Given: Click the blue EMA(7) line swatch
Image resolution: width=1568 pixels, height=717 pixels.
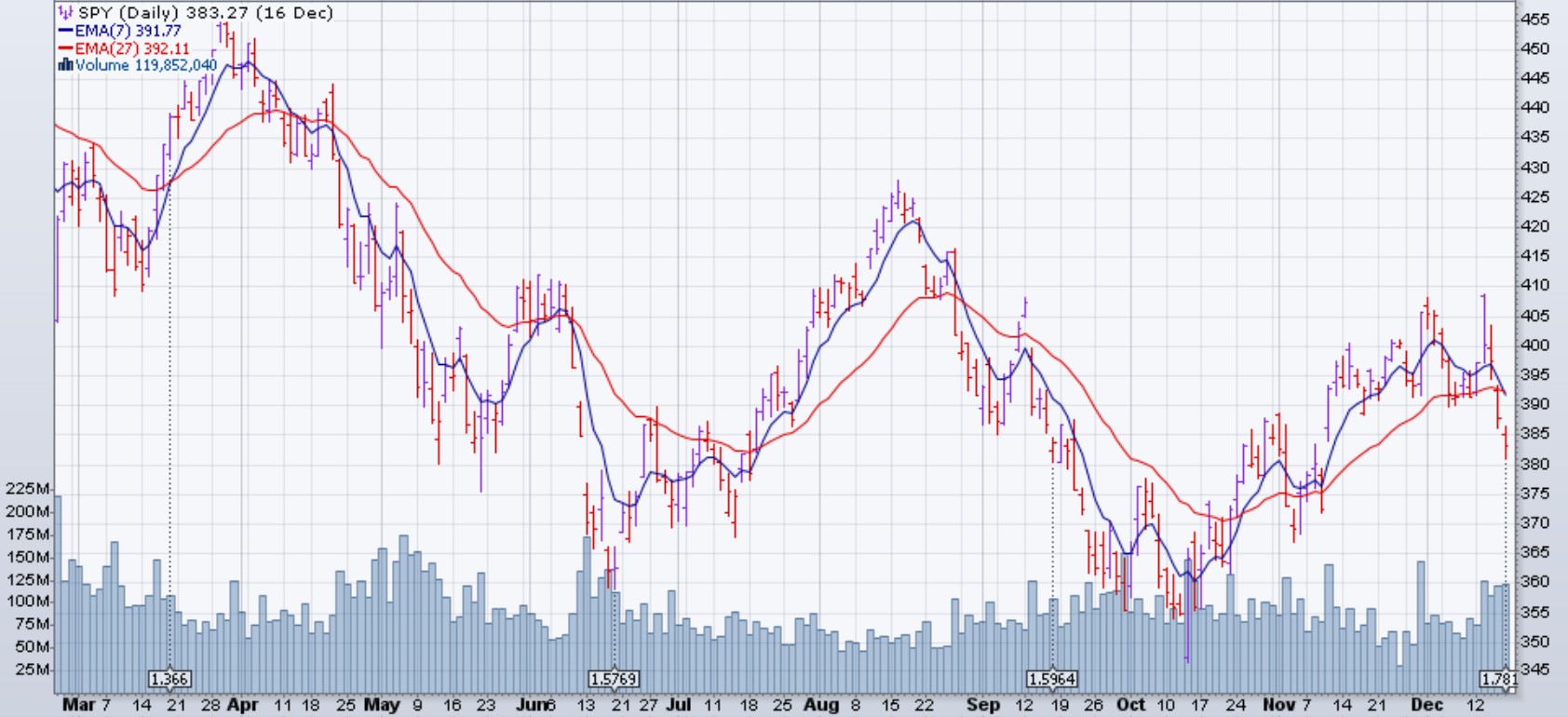Looking at the screenshot, I should 65,31.
